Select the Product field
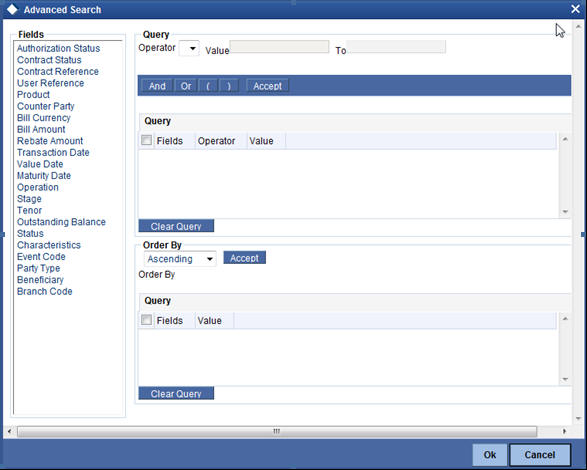587x470 pixels. point(33,95)
